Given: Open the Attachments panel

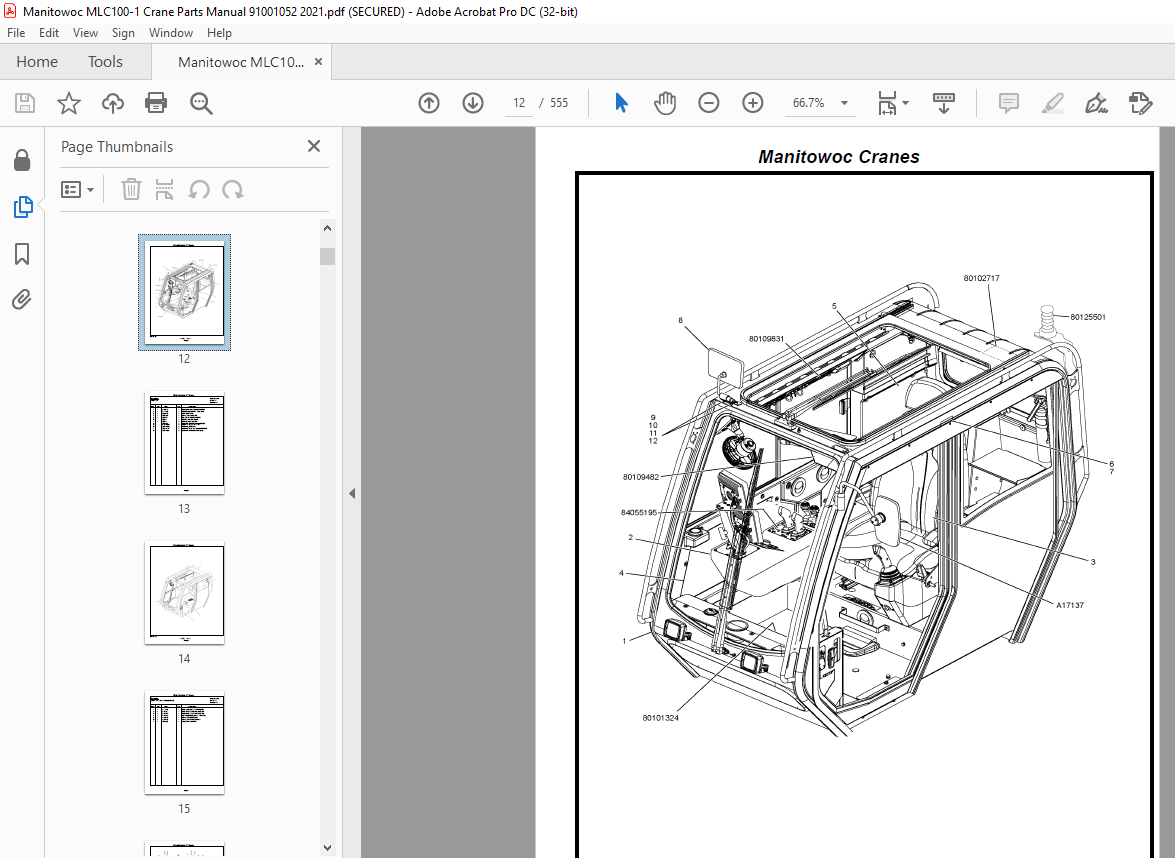Looking at the screenshot, I should 22,300.
